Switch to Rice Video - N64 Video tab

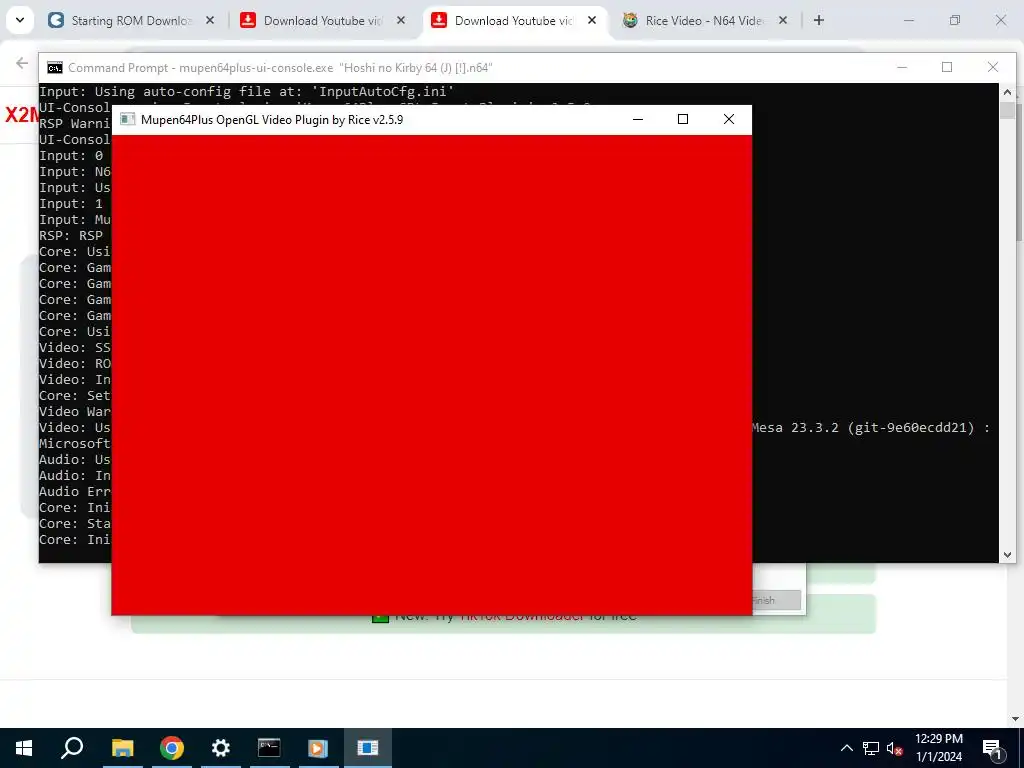click(x=705, y=20)
